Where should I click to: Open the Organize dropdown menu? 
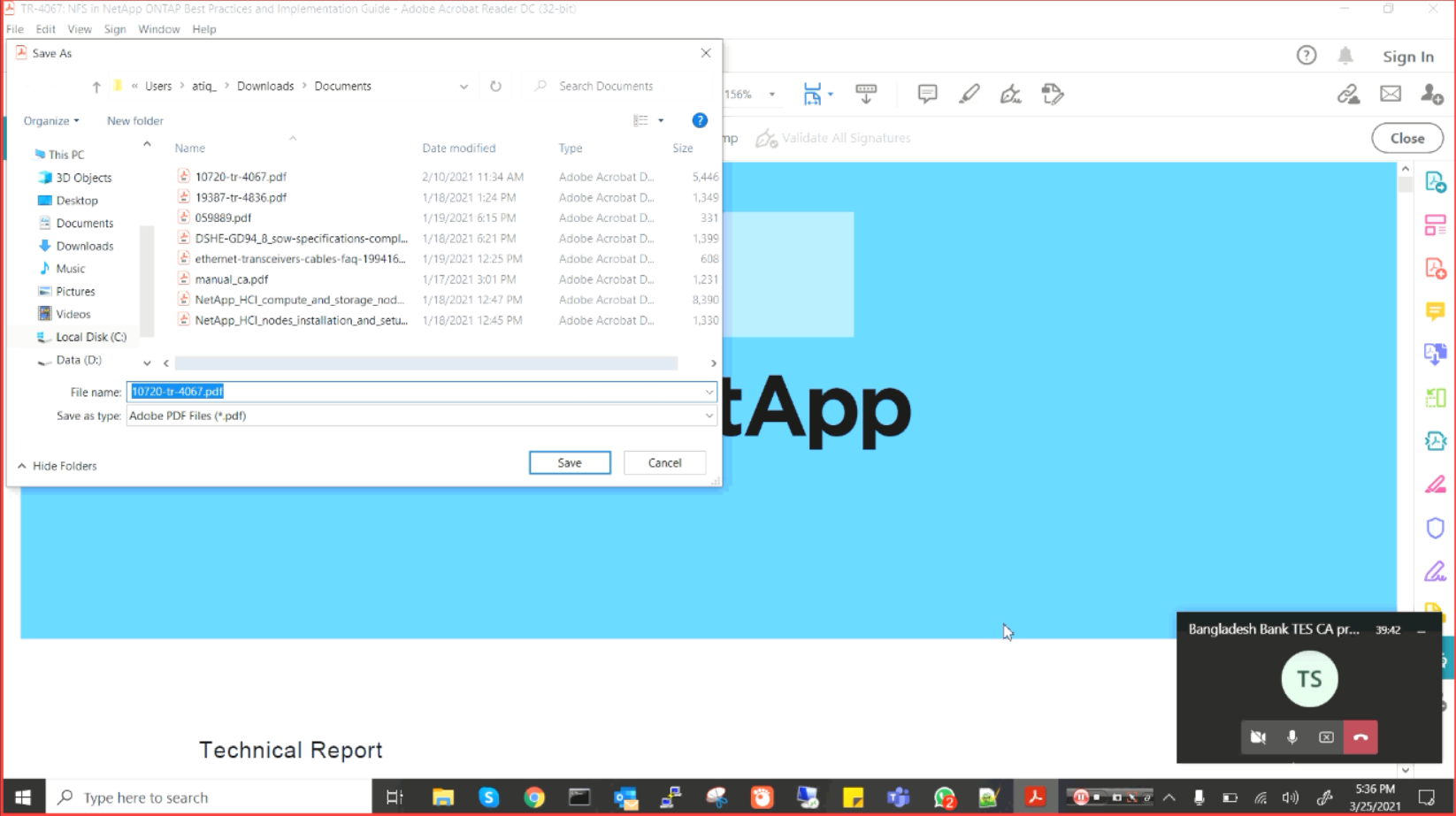(x=51, y=121)
